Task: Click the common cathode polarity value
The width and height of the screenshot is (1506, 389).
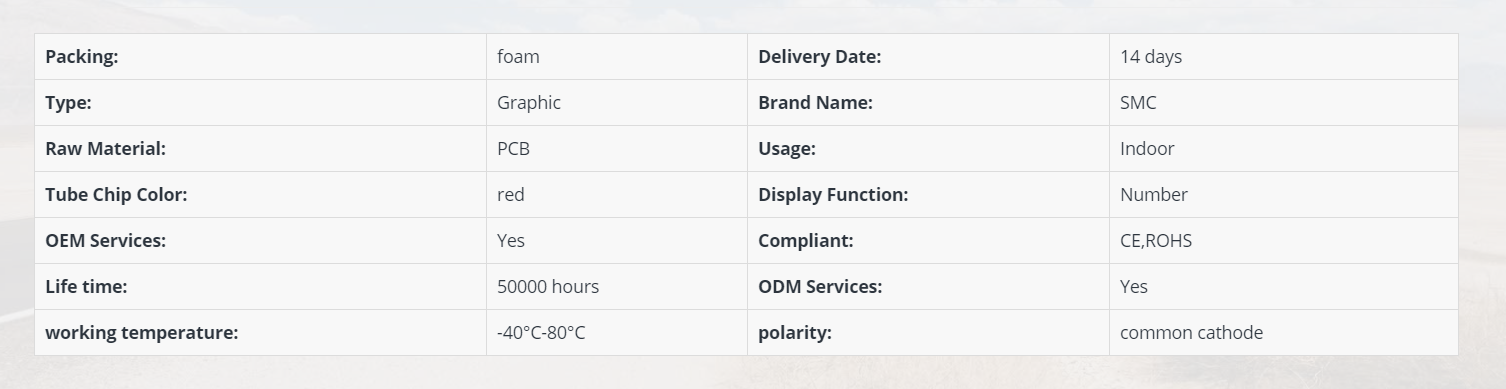Action: click(x=1191, y=333)
